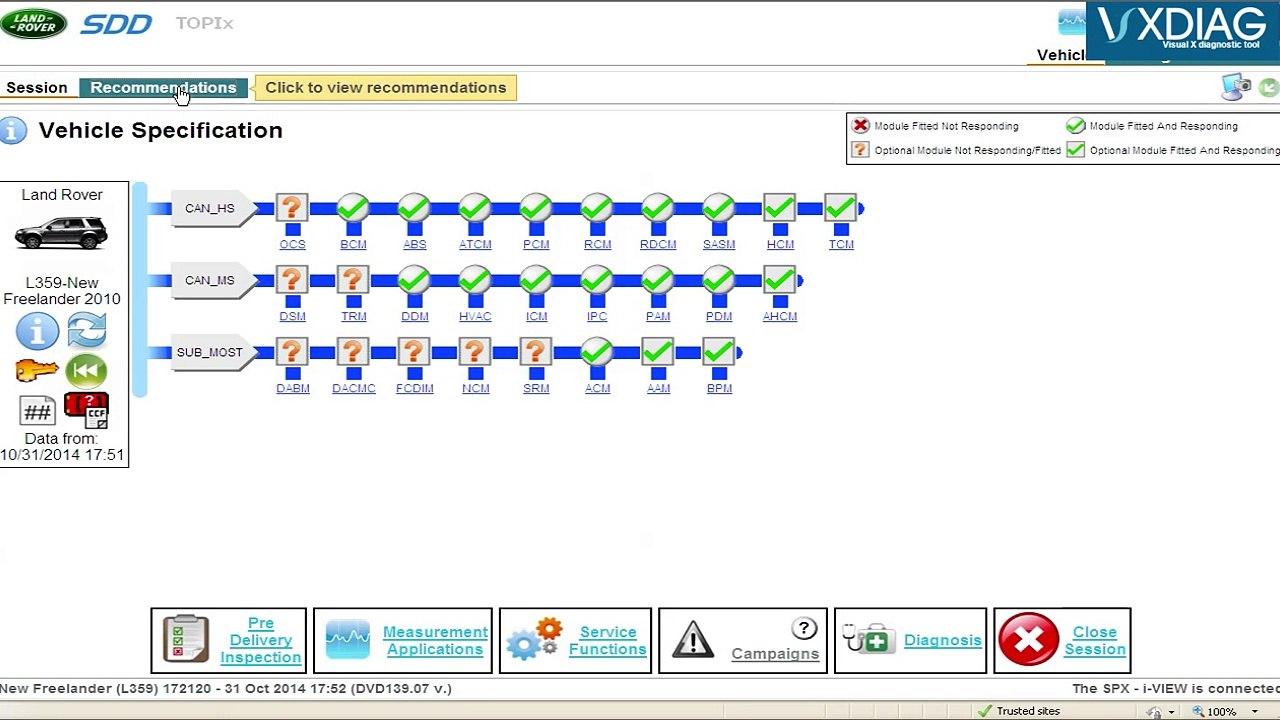
Task: Click the orange key icon
Action: click(37, 372)
